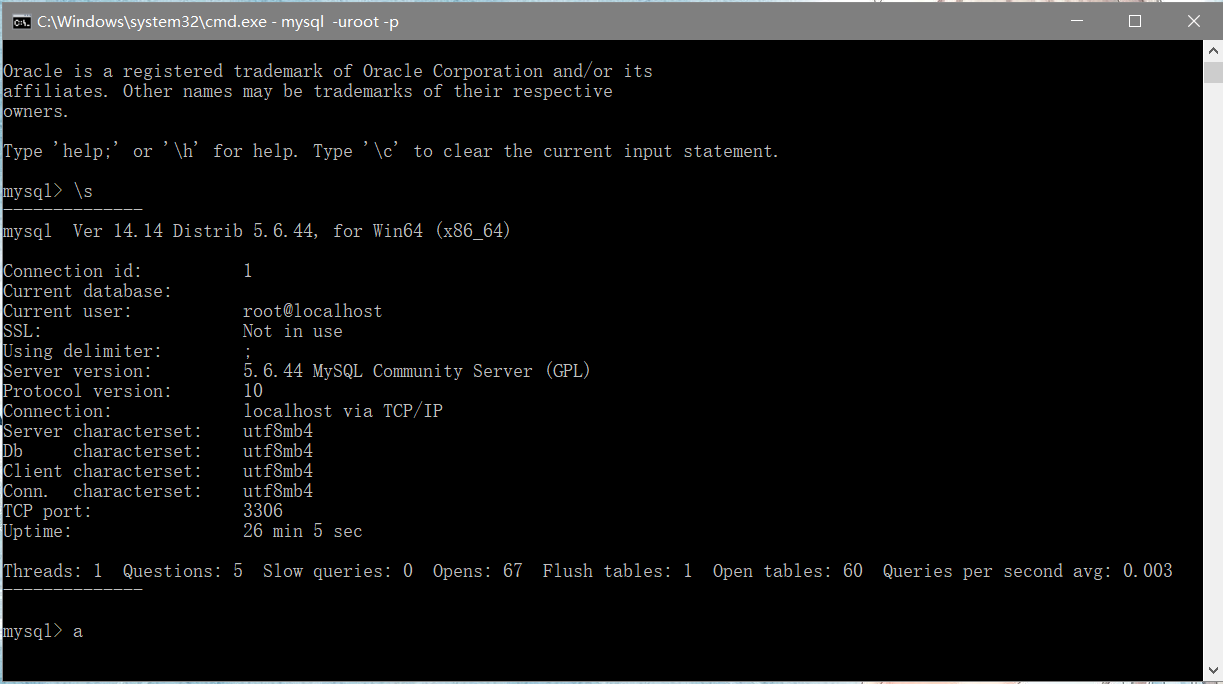This screenshot has width=1223, height=684.
Task: Click the 'Open tables: 60' statistic
Action: (787, 571)
